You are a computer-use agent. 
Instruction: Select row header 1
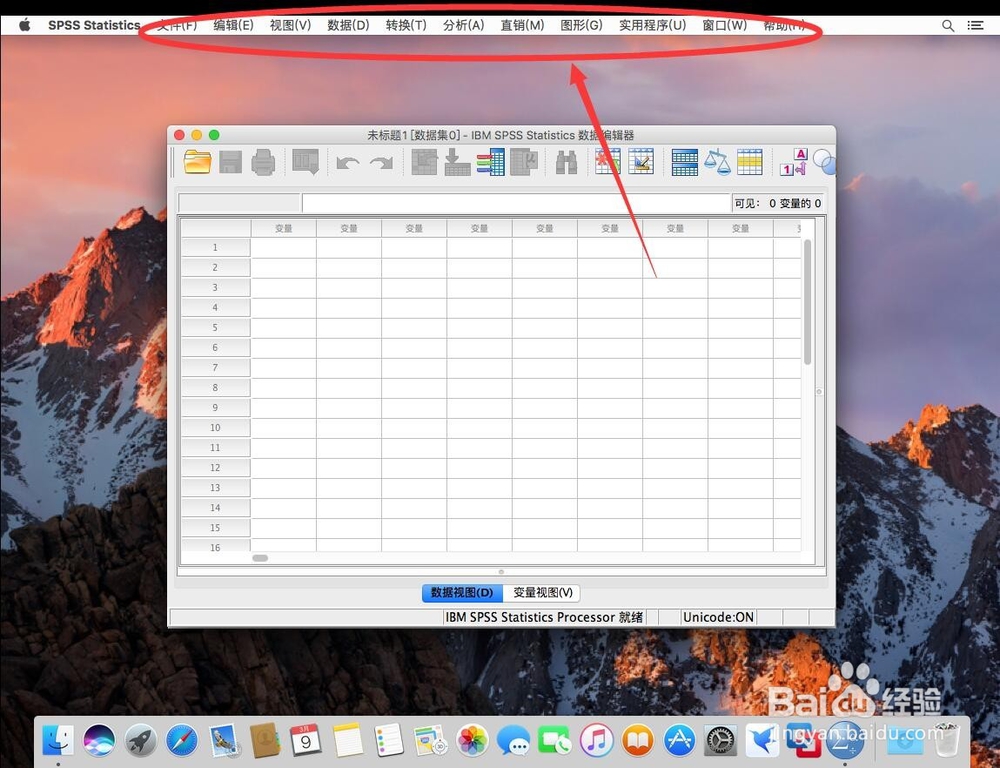216,247
